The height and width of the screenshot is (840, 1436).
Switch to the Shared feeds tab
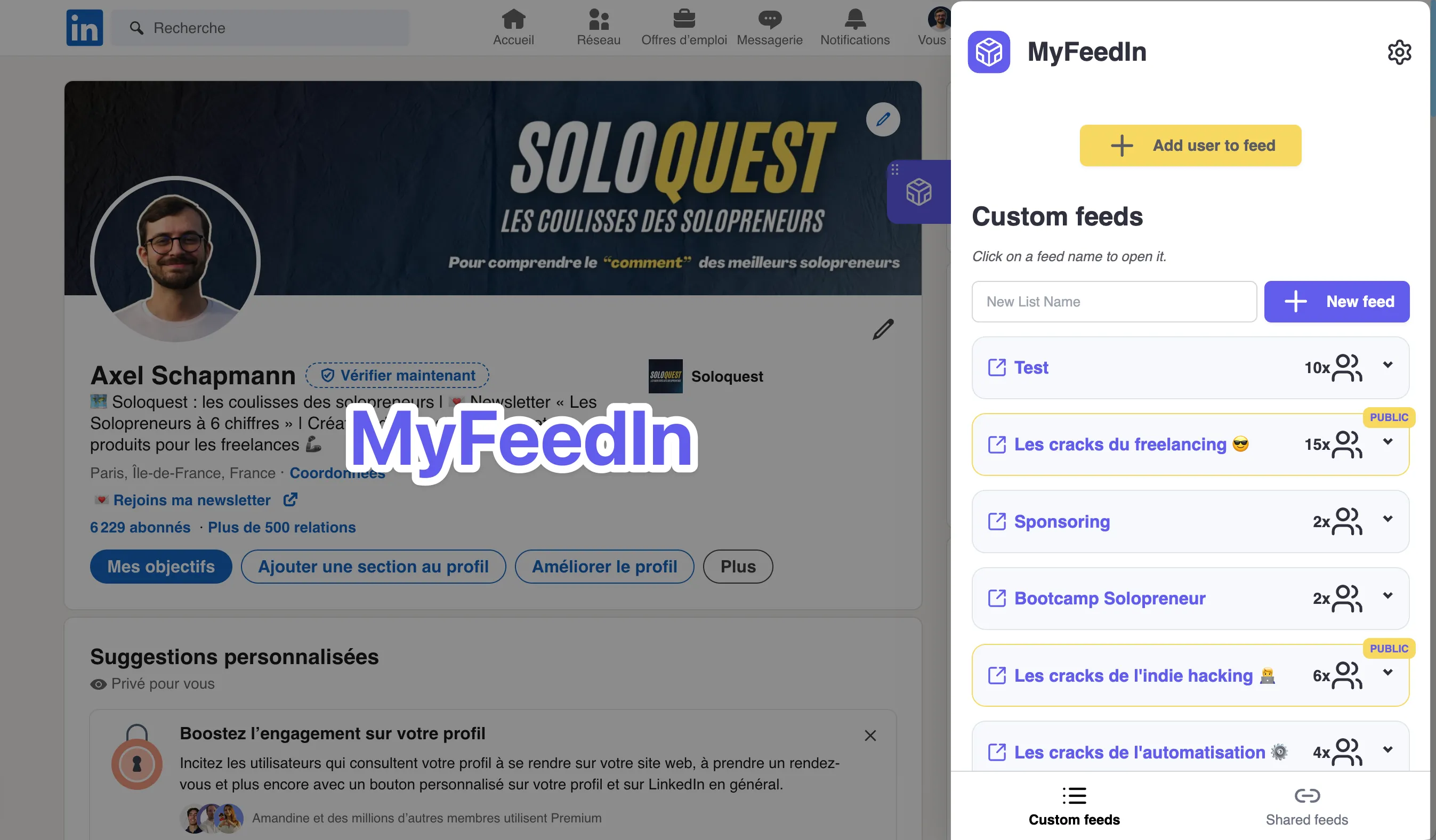[1306, 806]
